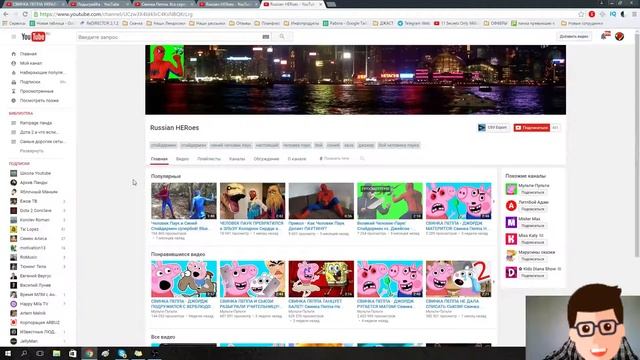
Task: Go to Home icon in sidebar
Action: click(x=13, y=54)
